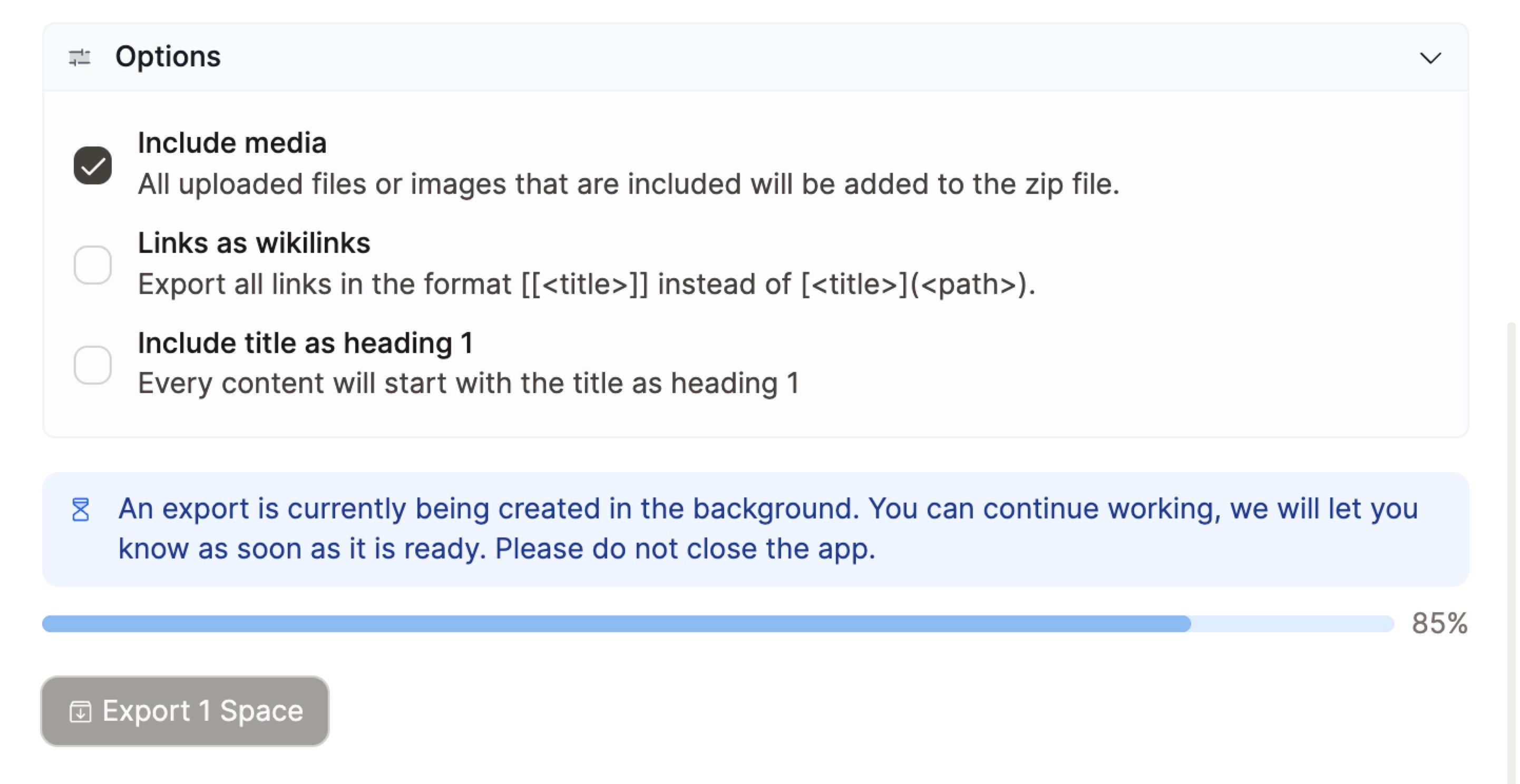Uncheck the Include media checkbox
This screenshot has height=784, width=1520.
93,165
